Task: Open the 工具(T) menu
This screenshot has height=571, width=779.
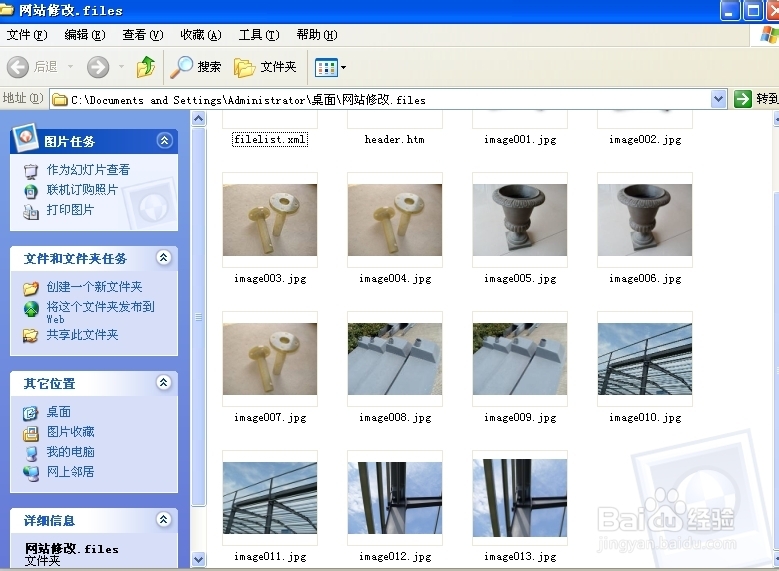Action: pyautogui.click(x=259, y=35)
